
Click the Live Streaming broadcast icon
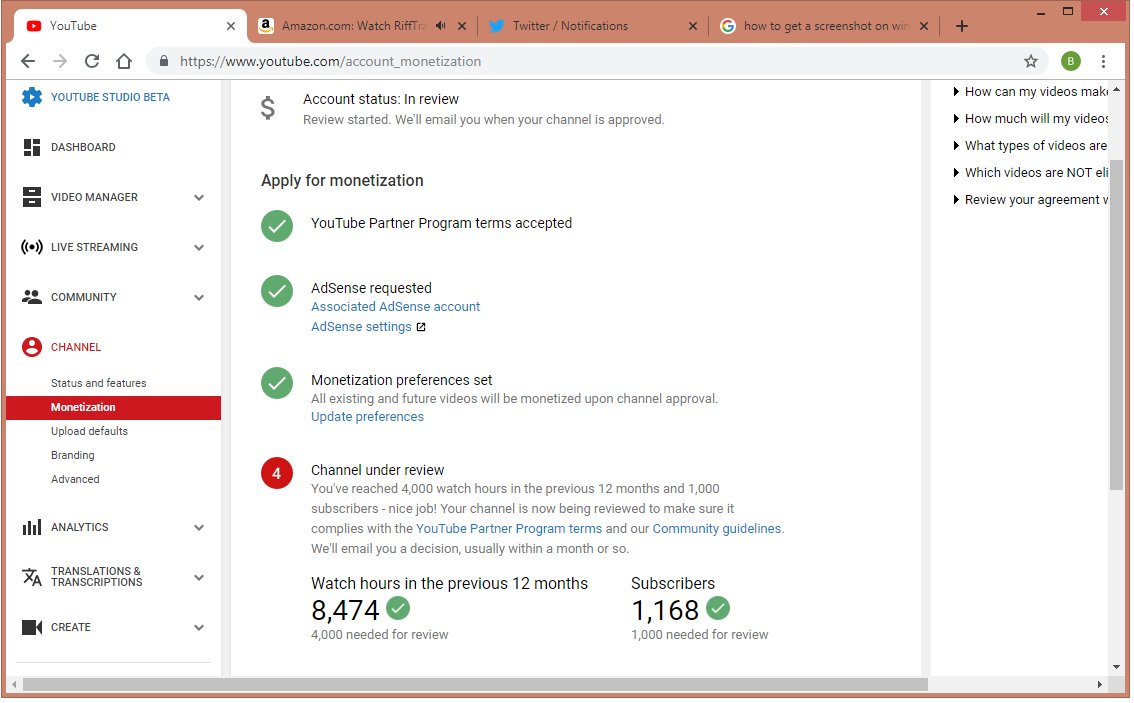click(32, 247)
